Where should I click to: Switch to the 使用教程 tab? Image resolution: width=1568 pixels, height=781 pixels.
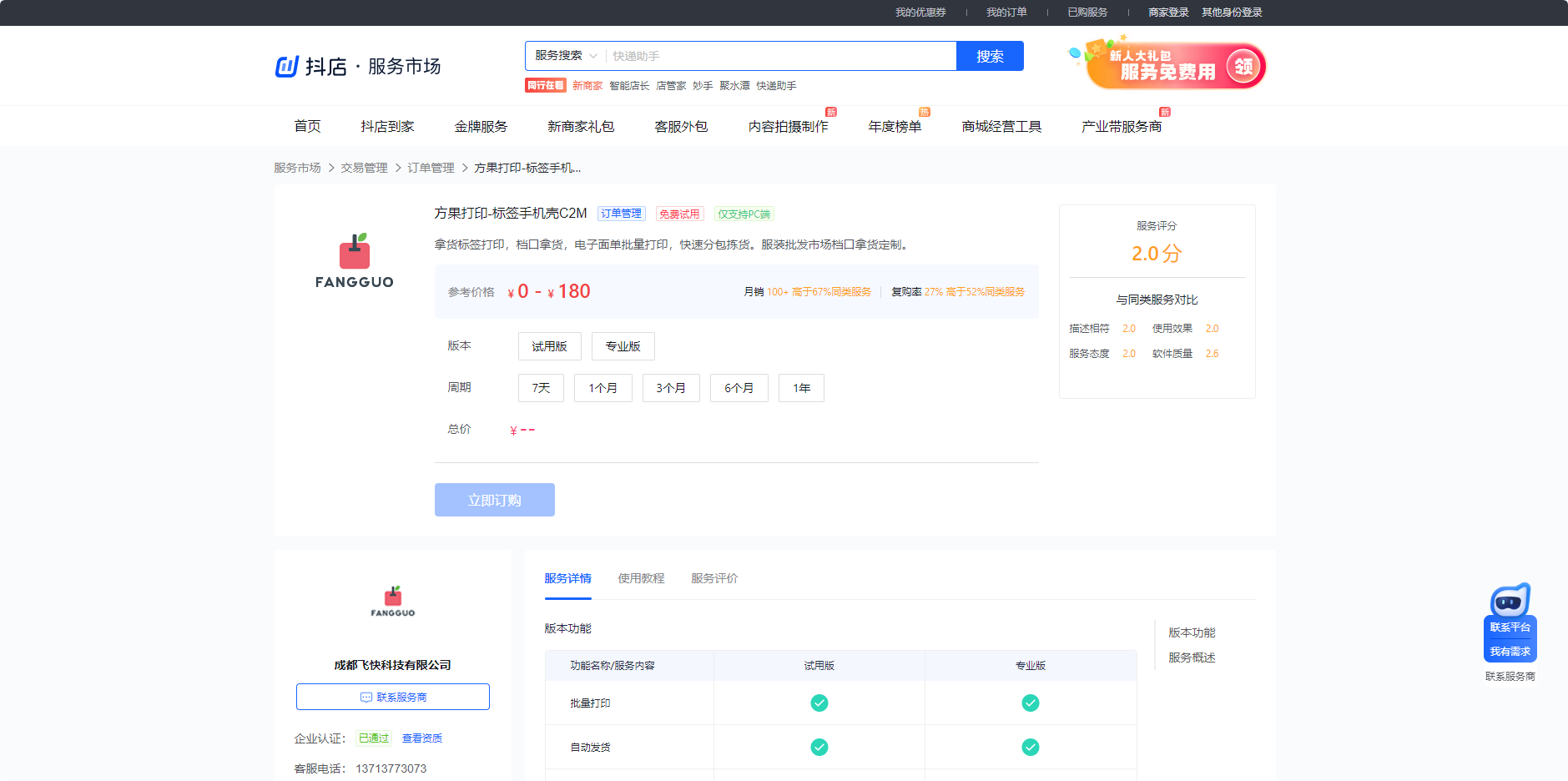[641, 578]
